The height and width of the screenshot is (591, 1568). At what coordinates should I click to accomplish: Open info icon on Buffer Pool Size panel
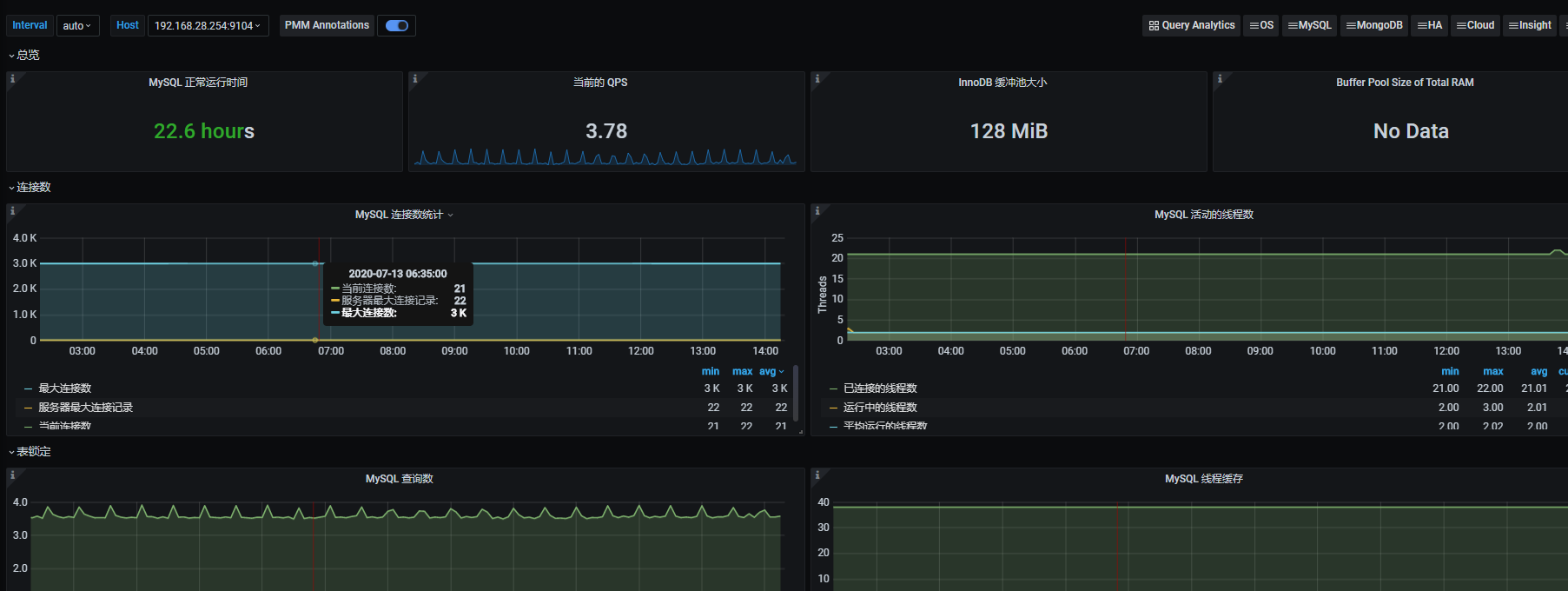[x=1219, y=79]
